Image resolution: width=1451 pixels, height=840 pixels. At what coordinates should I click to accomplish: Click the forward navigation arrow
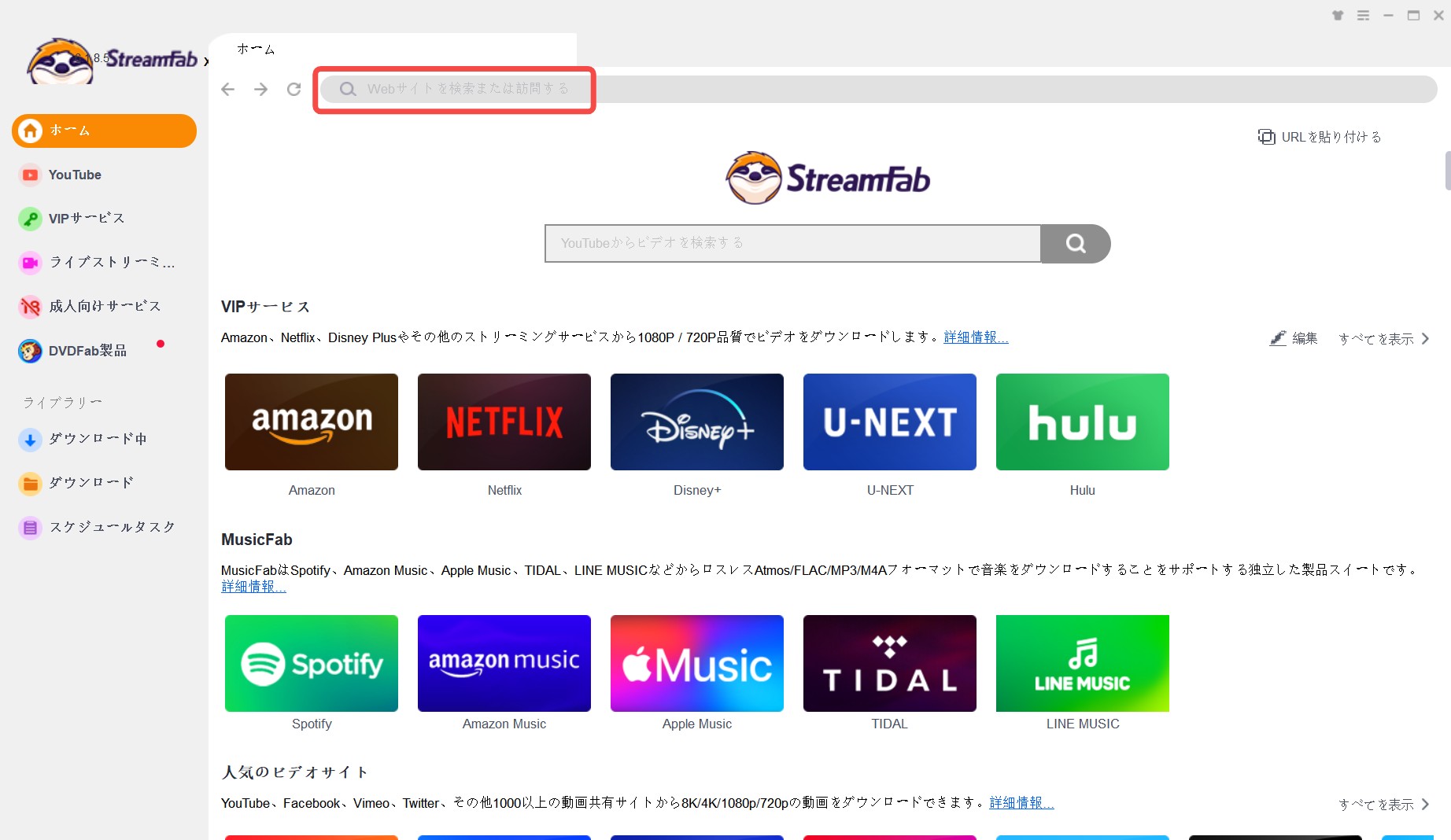tap(261, 89)
